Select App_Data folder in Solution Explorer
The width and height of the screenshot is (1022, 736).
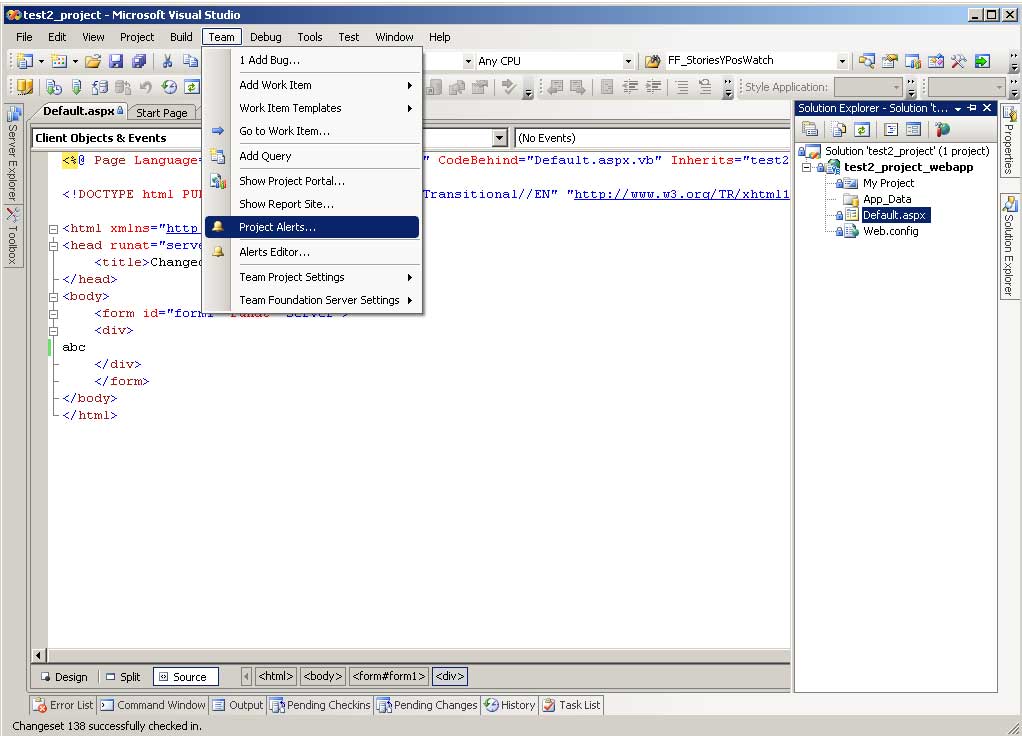[x=886, y=199]
